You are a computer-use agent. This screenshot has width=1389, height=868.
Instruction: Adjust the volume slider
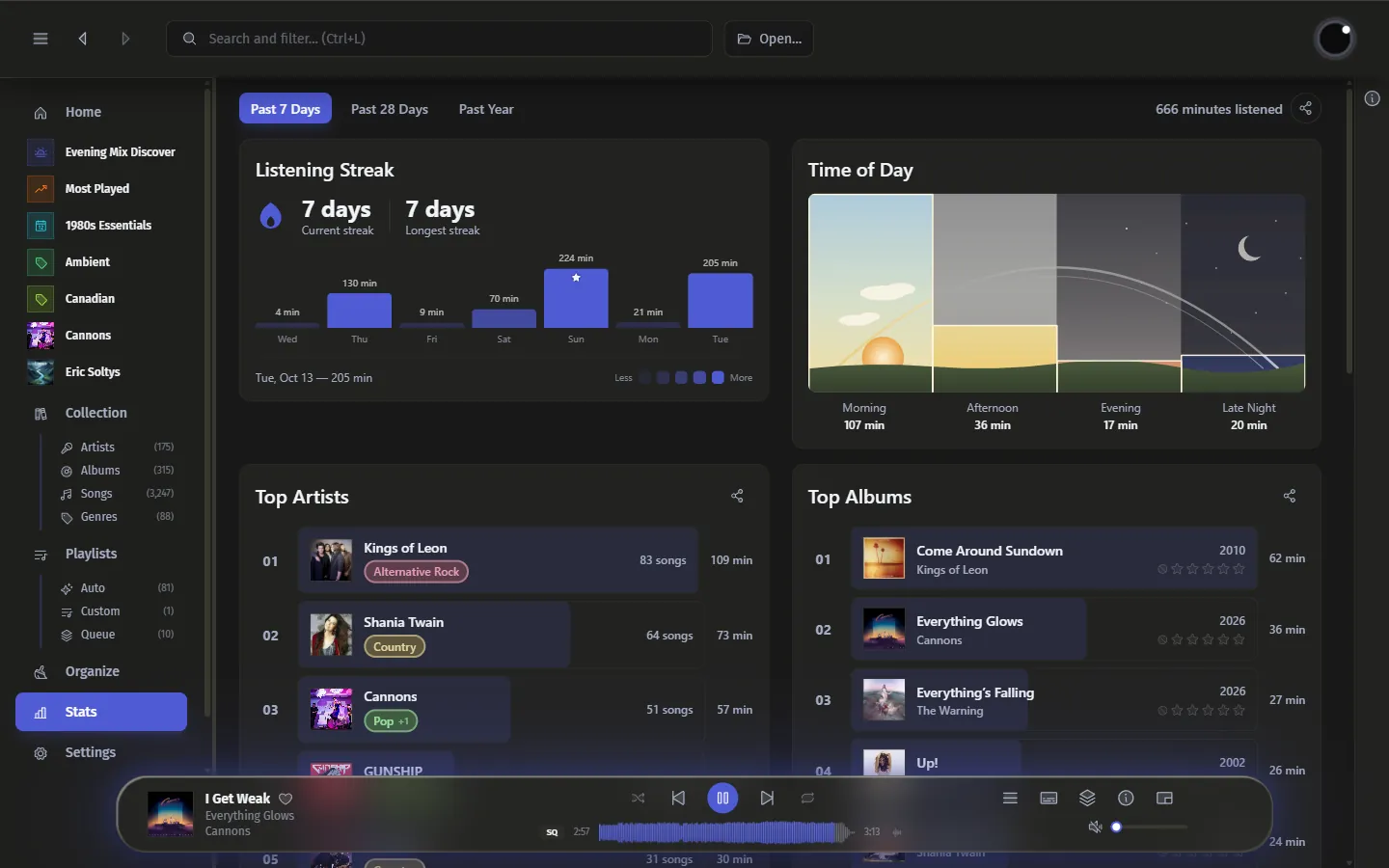click(1149, 827)
